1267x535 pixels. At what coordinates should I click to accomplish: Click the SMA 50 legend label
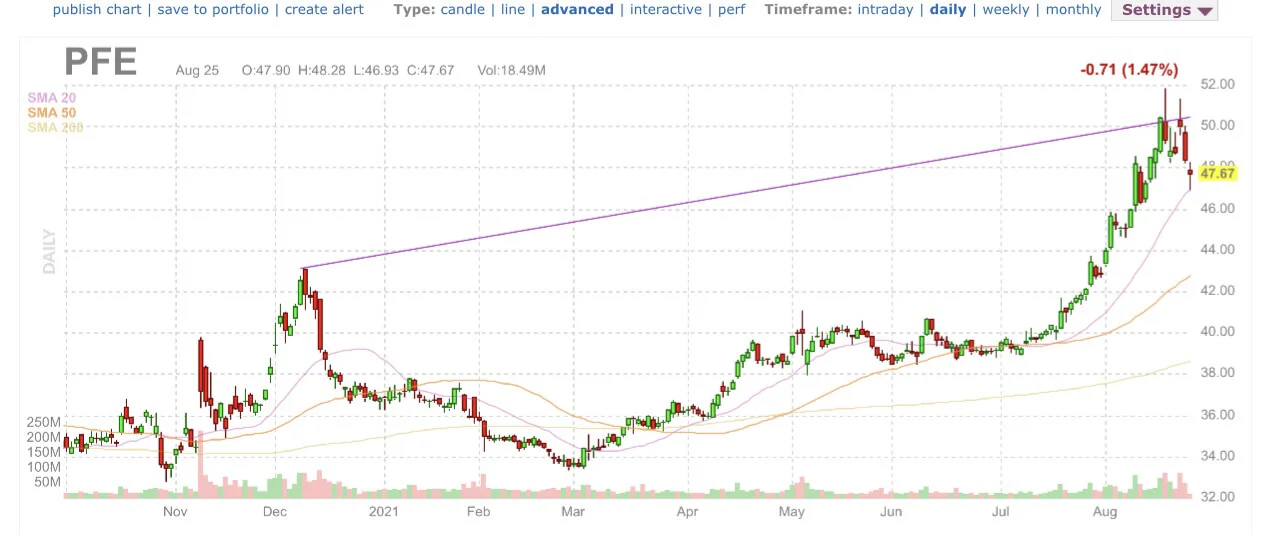[x=51, y=113]
